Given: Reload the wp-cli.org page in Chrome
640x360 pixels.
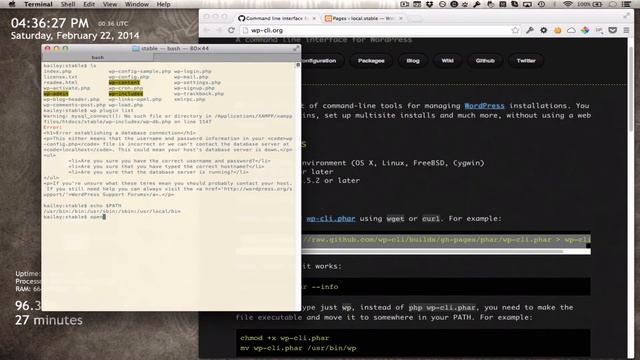Looking at the screenshot, I should tap(231, 30).
